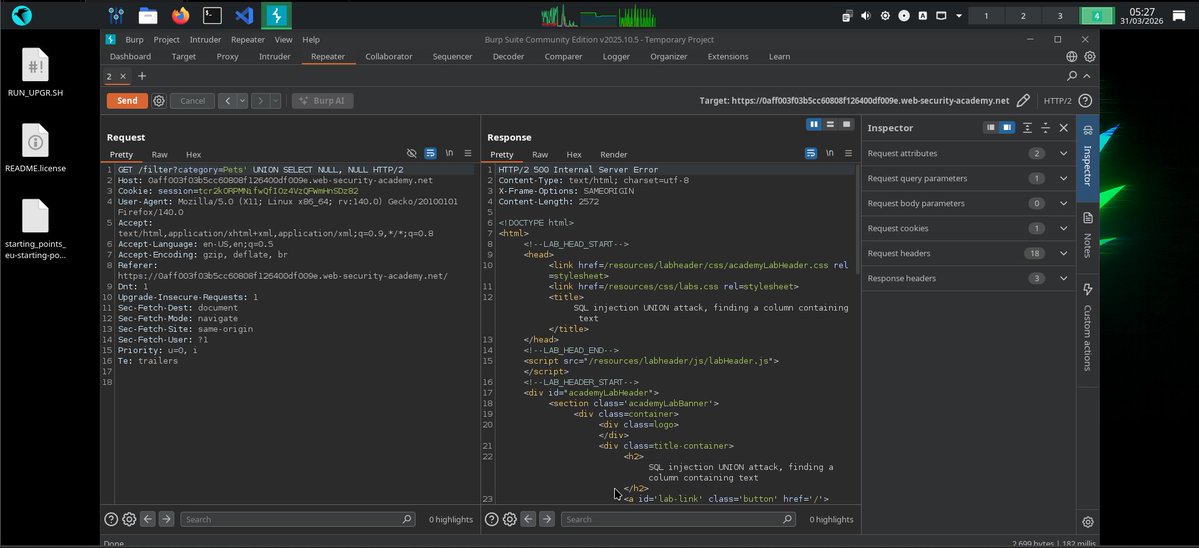Screen dimensions: 1199x548
Task: Open the Burp global settings gear
Action: pyautogui.click(x=1090, y=57)
